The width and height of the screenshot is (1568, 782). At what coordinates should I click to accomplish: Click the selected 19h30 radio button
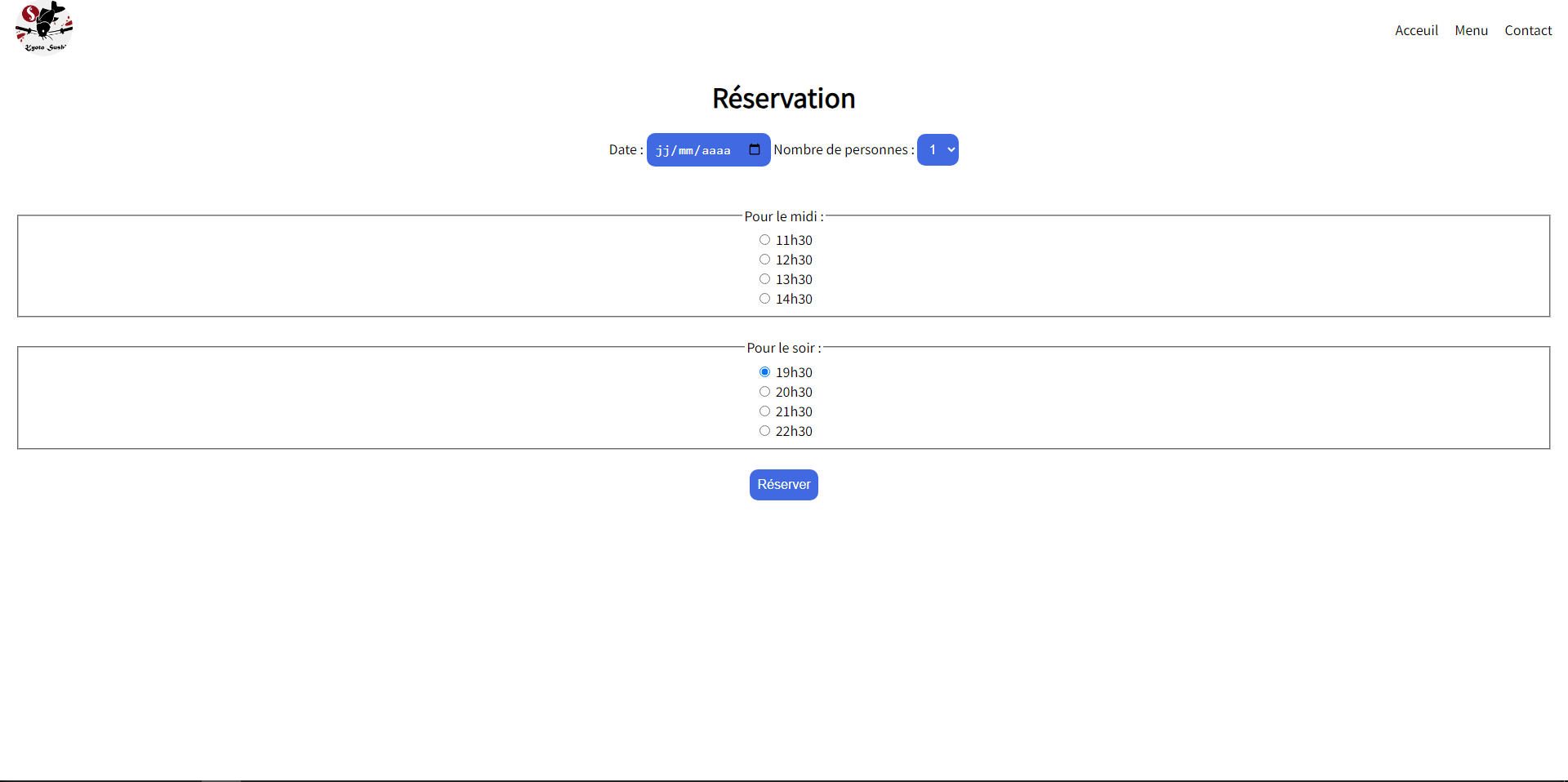coord(764,372)
